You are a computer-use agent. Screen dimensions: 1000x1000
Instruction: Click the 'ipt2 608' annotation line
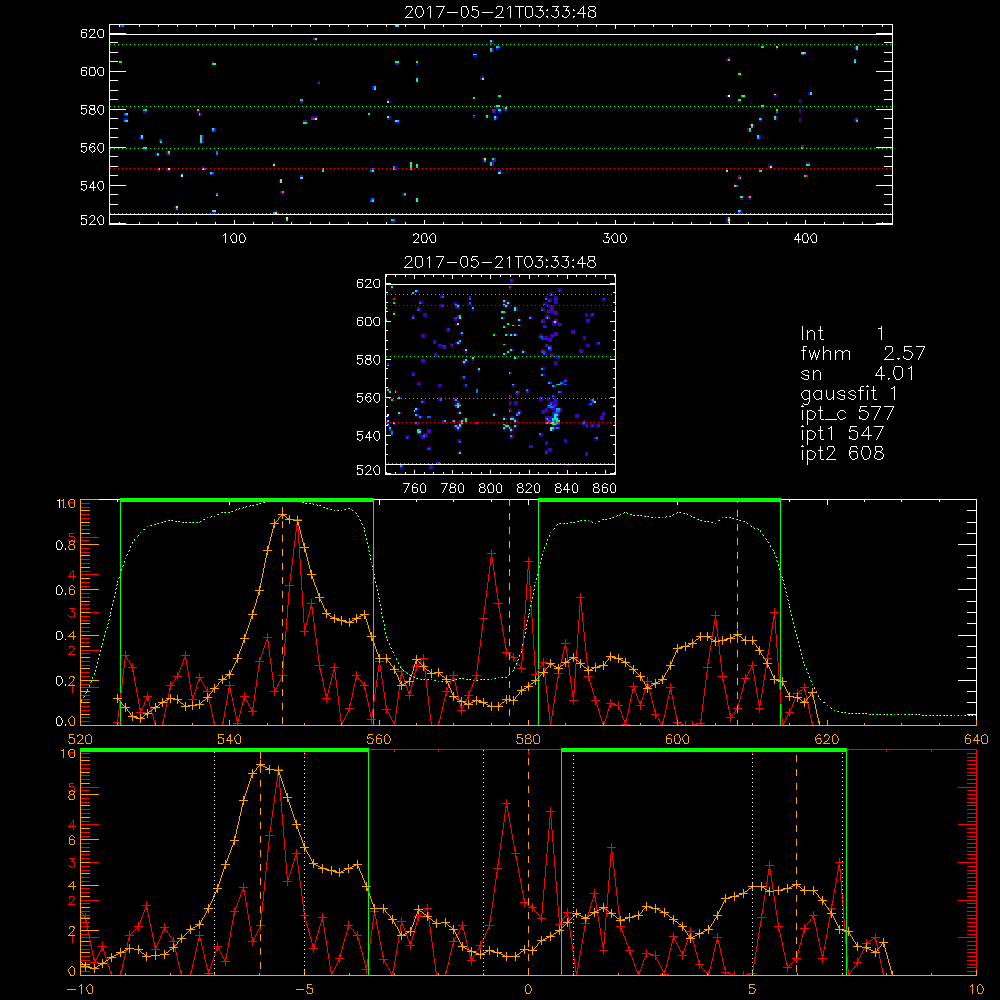click(842, 453)
